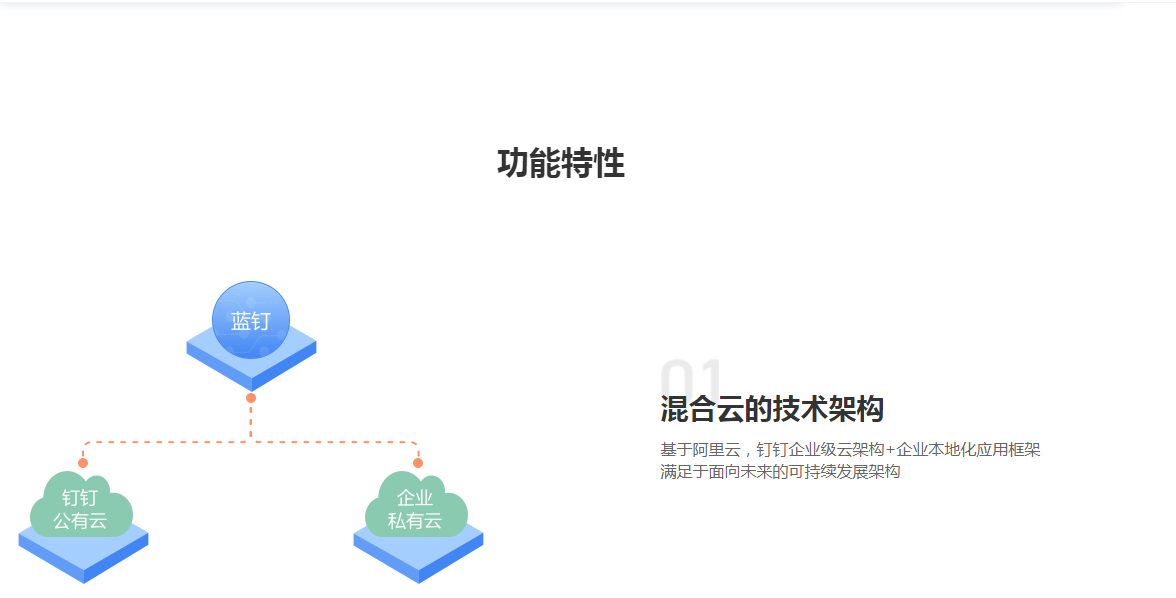This screenshot has width=1176, height=598.
Task: Click the description line starting 基于阿里云
Action: [x=850, y=449]
